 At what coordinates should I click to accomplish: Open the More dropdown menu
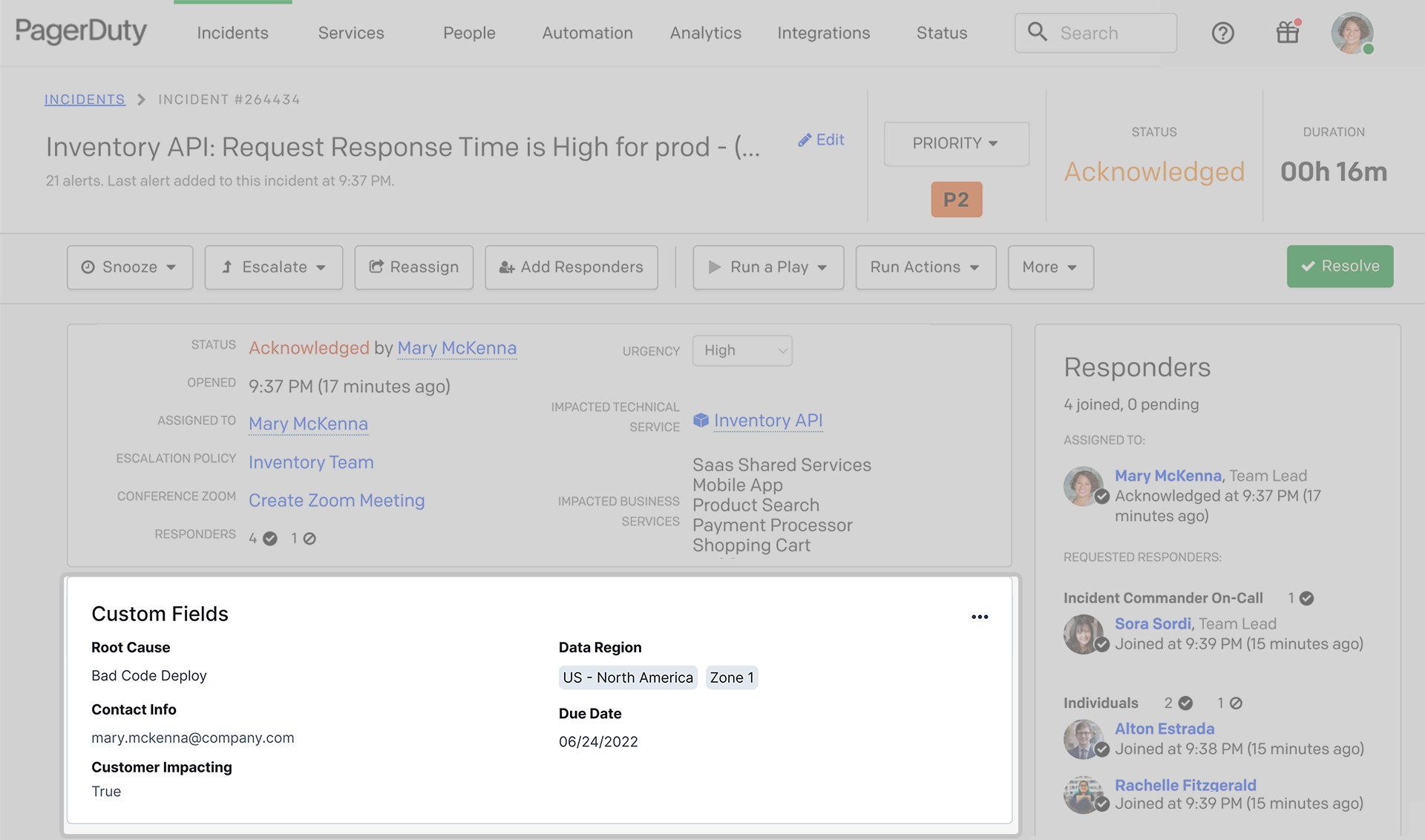[x=1050, y=267]
